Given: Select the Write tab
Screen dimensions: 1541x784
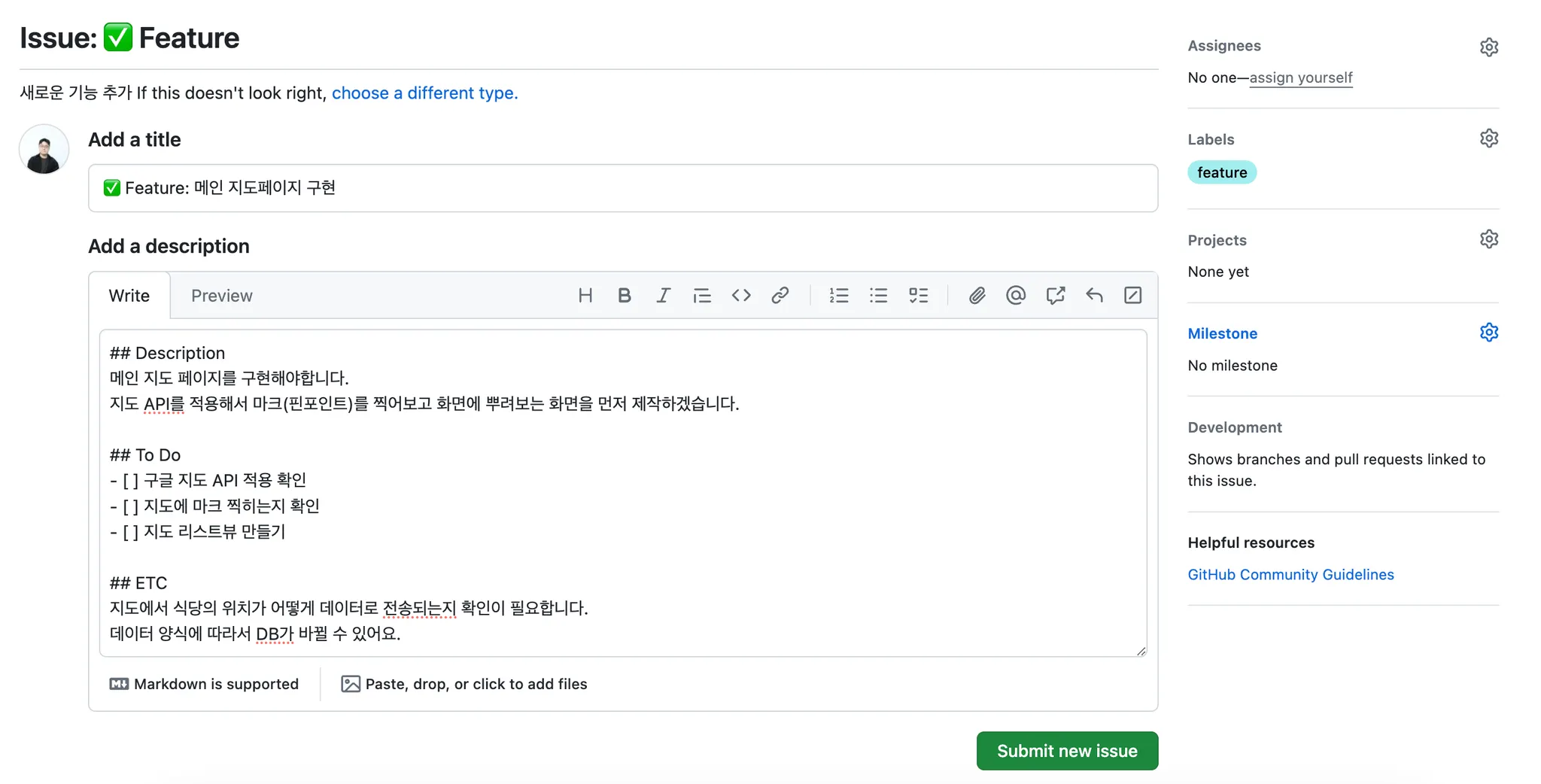Looking at the screenshot, I should click(129, 296).
